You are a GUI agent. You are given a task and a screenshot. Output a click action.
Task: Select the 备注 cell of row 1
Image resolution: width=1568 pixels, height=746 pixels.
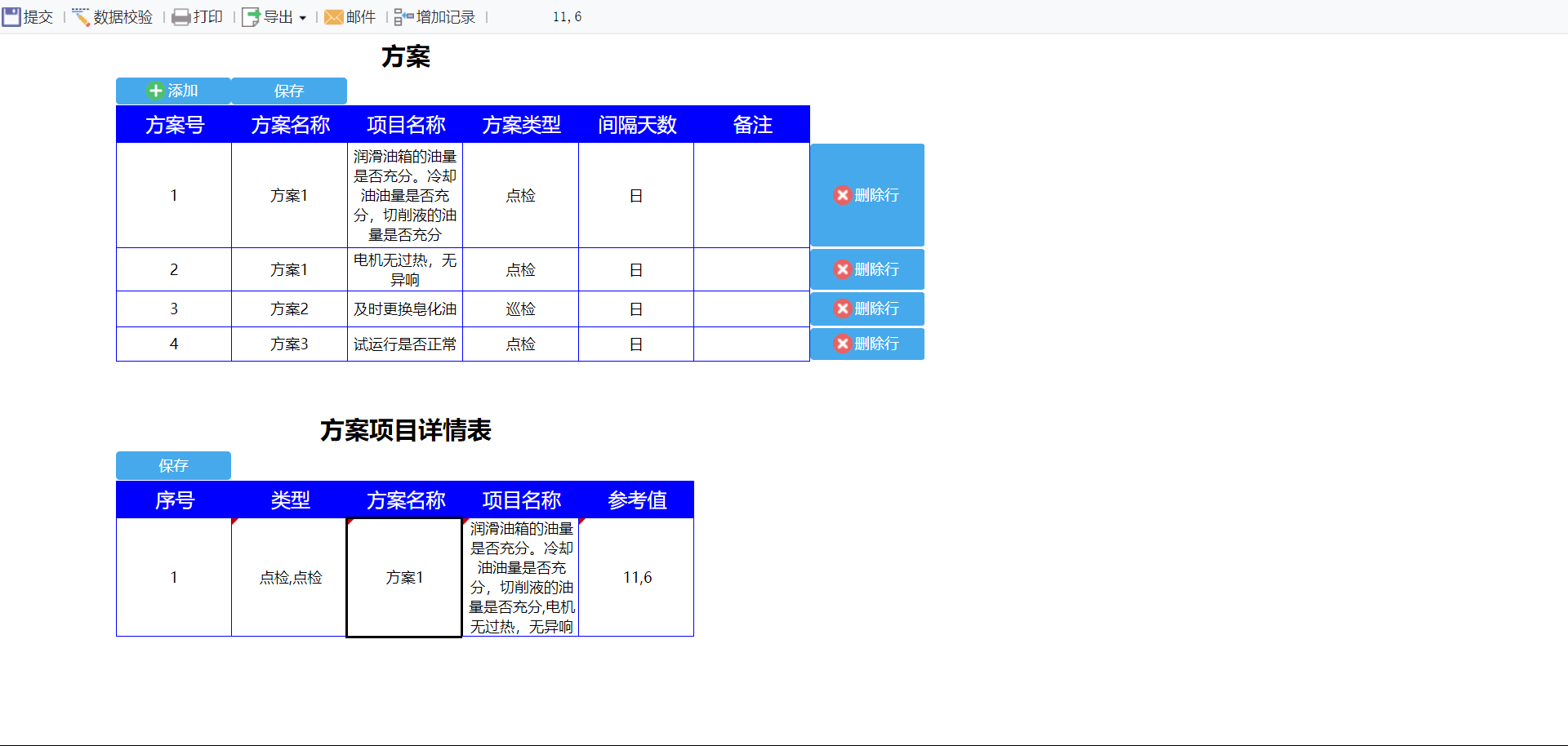point(751,195)
